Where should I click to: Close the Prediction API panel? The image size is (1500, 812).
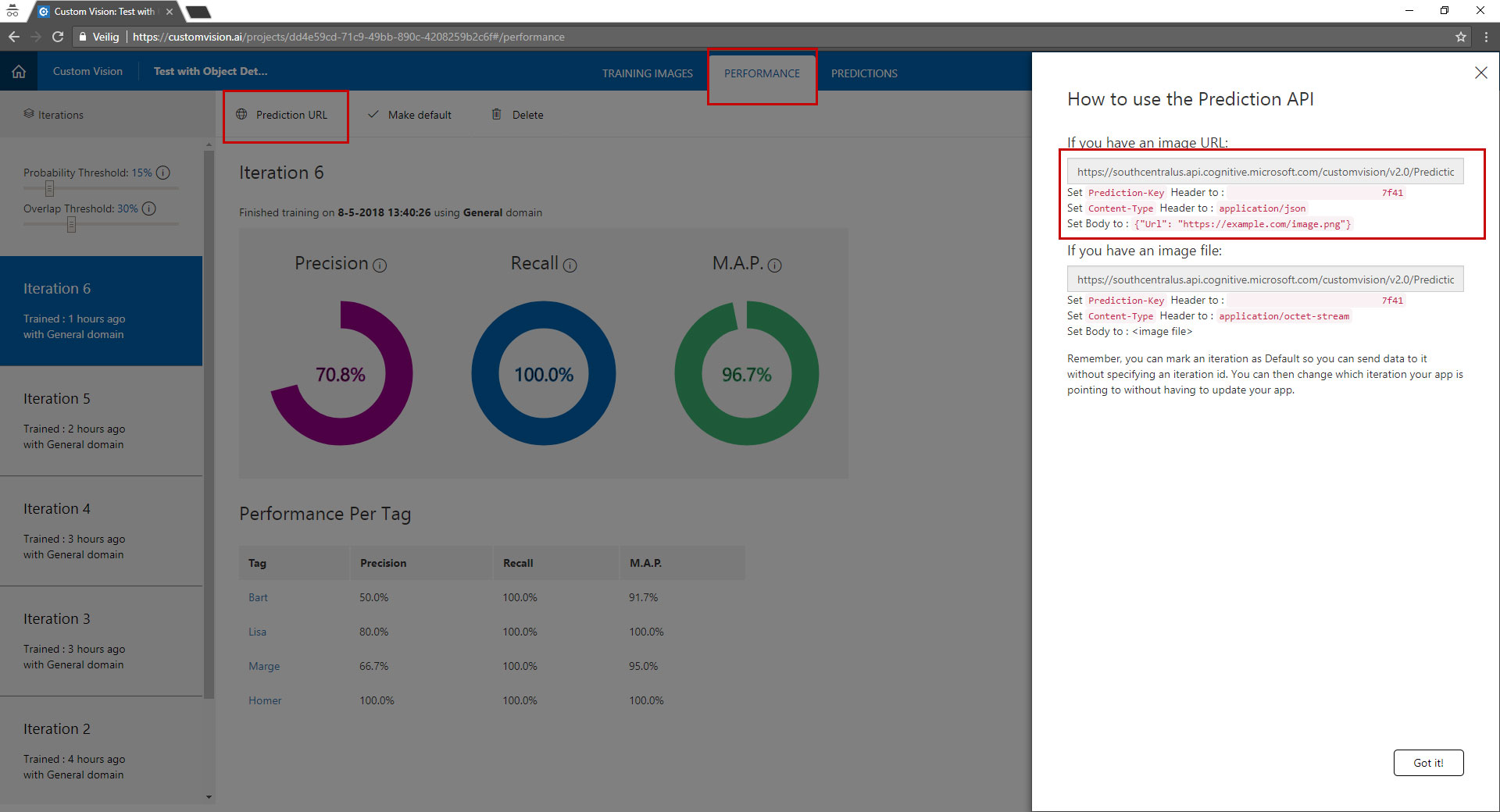(x=1480, y=73)
